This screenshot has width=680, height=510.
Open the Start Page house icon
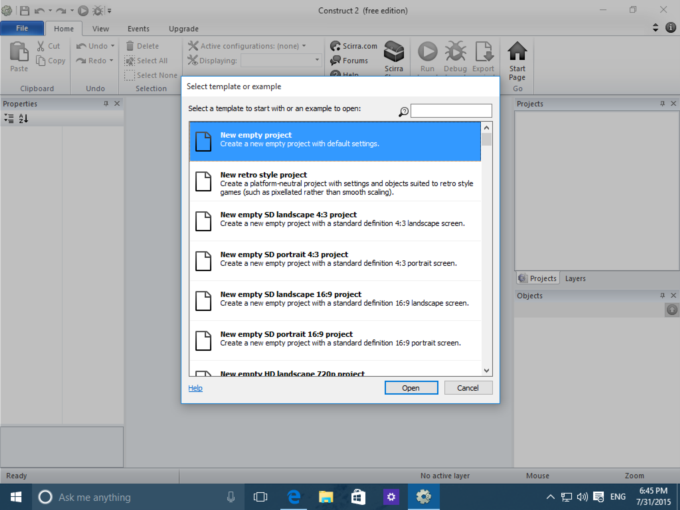pyautogui.click(x=517, y=52)
